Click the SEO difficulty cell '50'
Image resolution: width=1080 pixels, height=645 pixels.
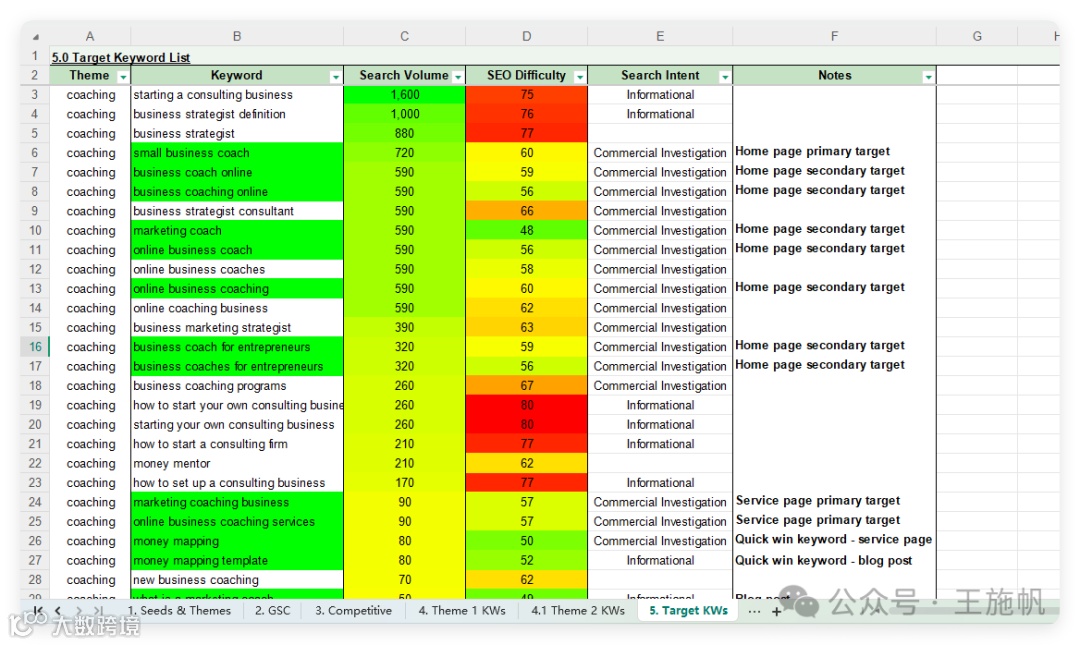click(526, 542)
